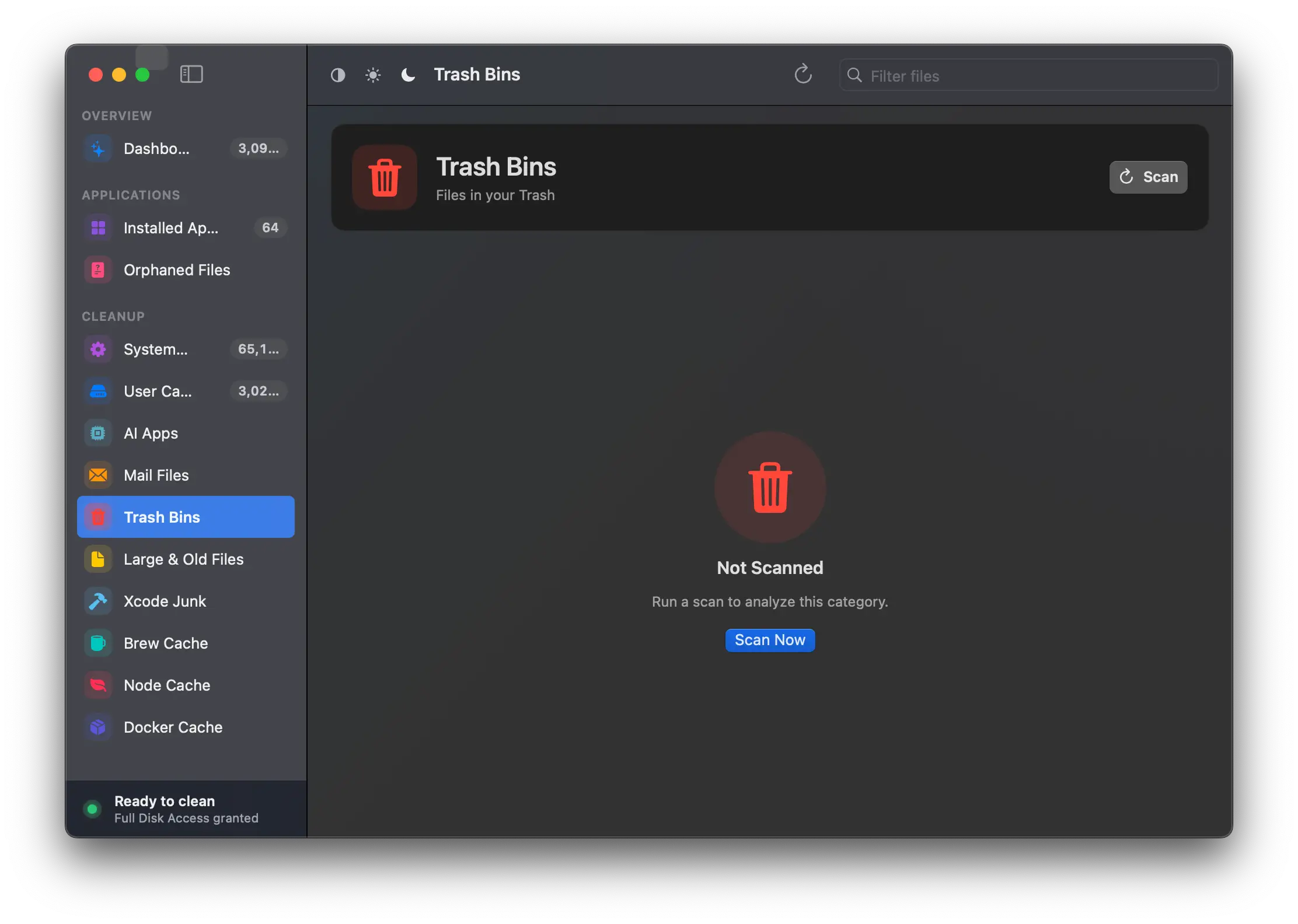Click the Files in your Trash subtitle
This screenshot has width=1298, height=924.
496,195
